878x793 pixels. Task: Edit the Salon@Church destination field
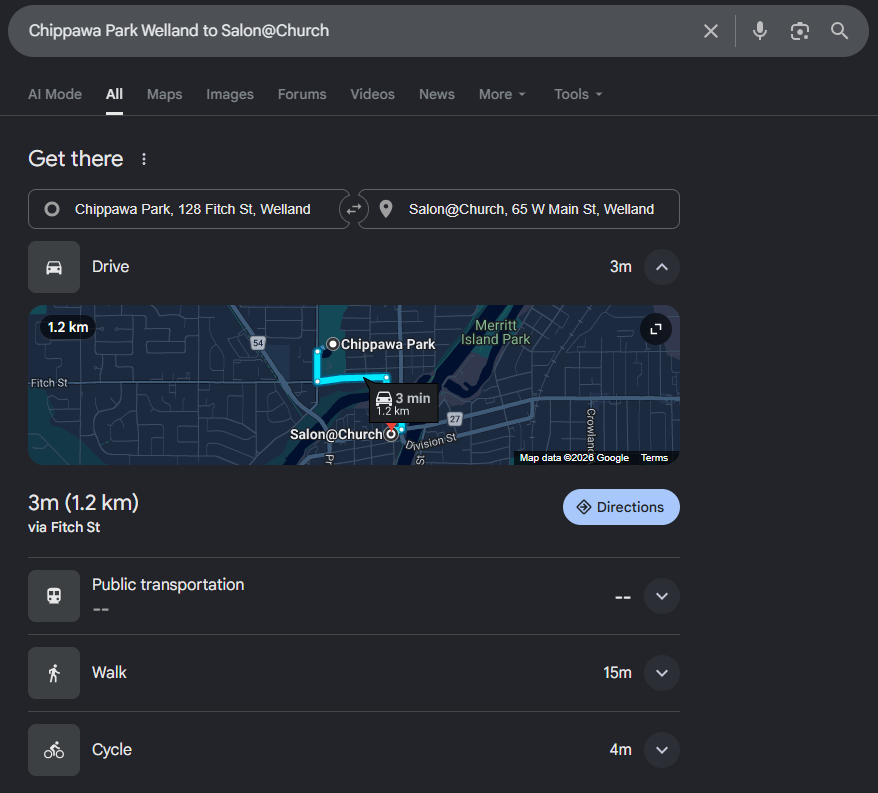coord(519,209)
